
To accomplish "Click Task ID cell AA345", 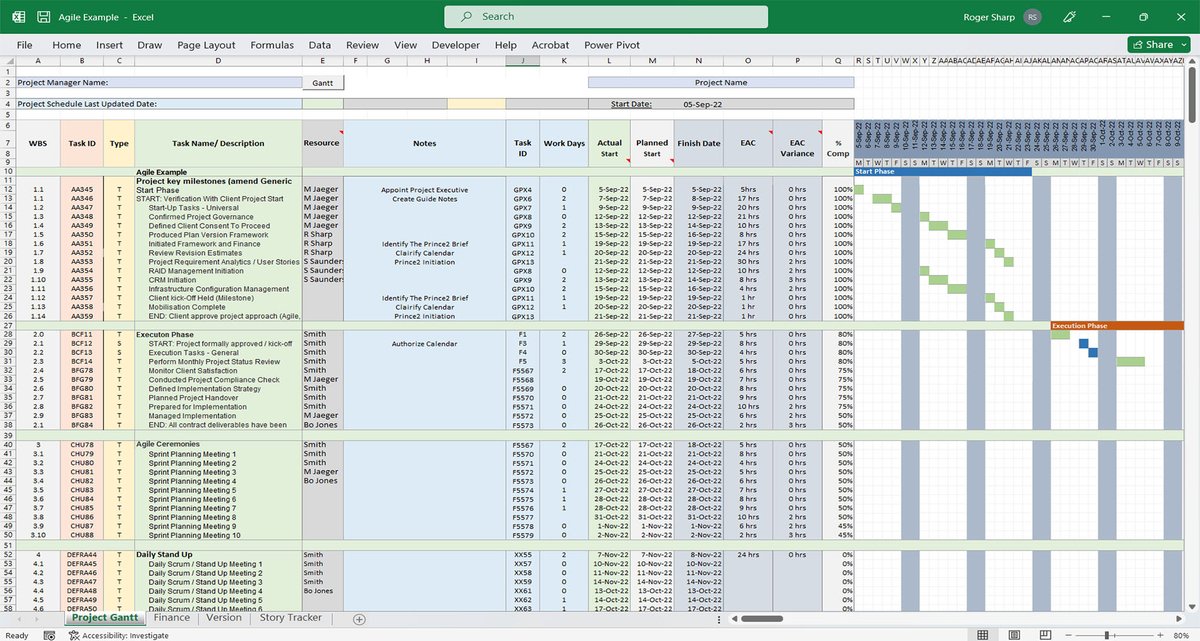I will click(82, 189).
